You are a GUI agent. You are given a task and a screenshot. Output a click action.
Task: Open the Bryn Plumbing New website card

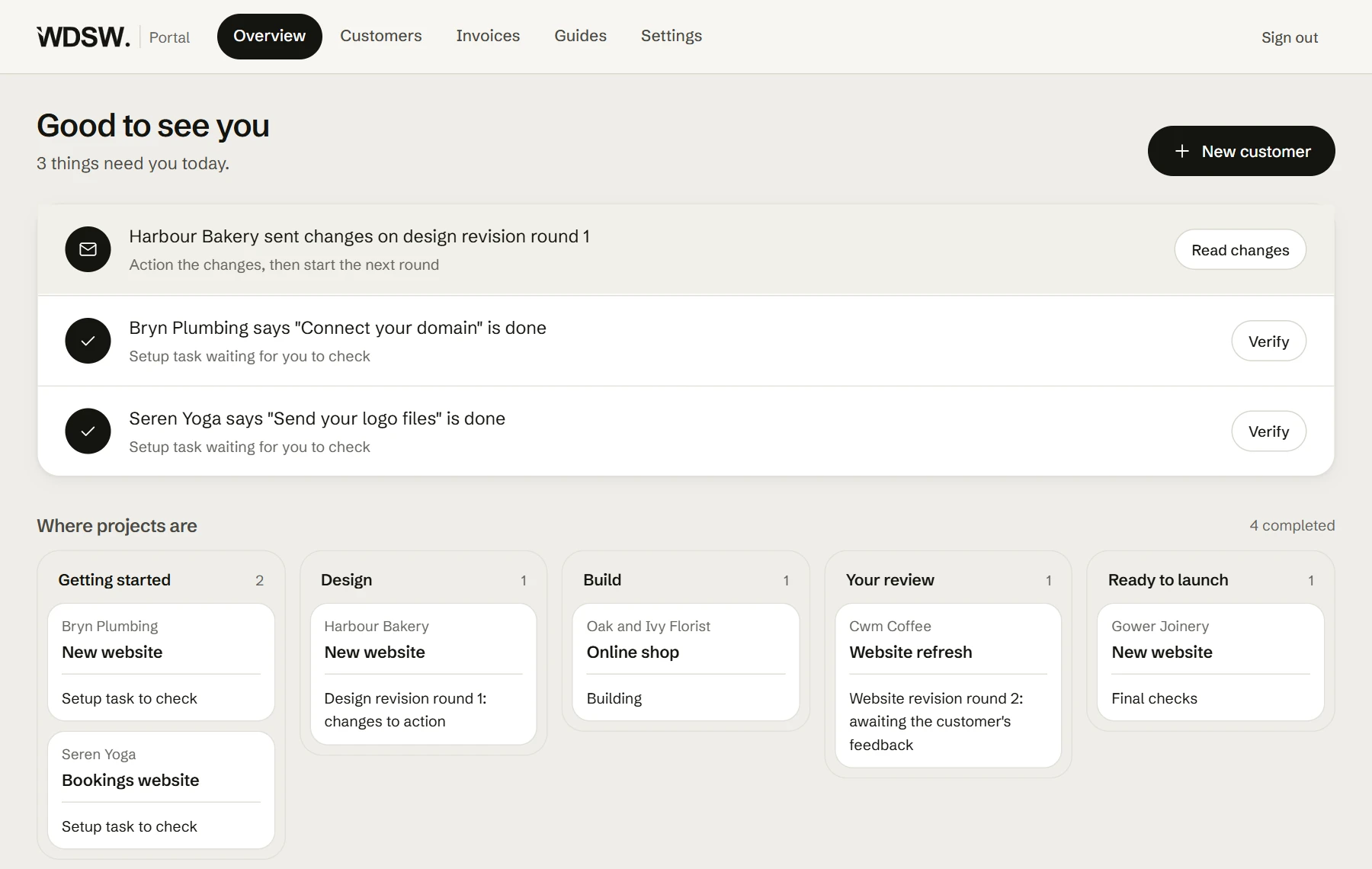tap(161, 662)
